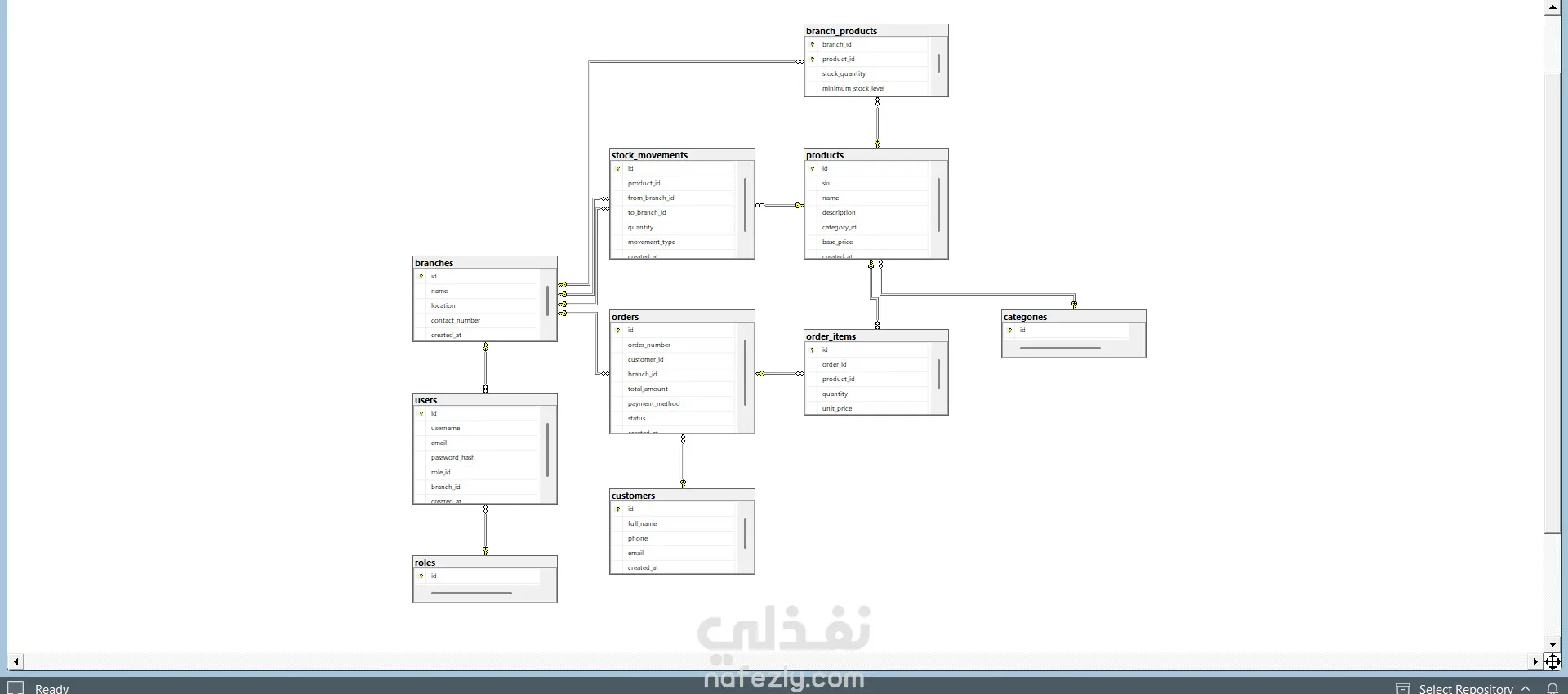Image resolution: width=1568 pixels, height=694 pixels.
Task: Select the payment_method column in orders
Action: coord(674,404)
